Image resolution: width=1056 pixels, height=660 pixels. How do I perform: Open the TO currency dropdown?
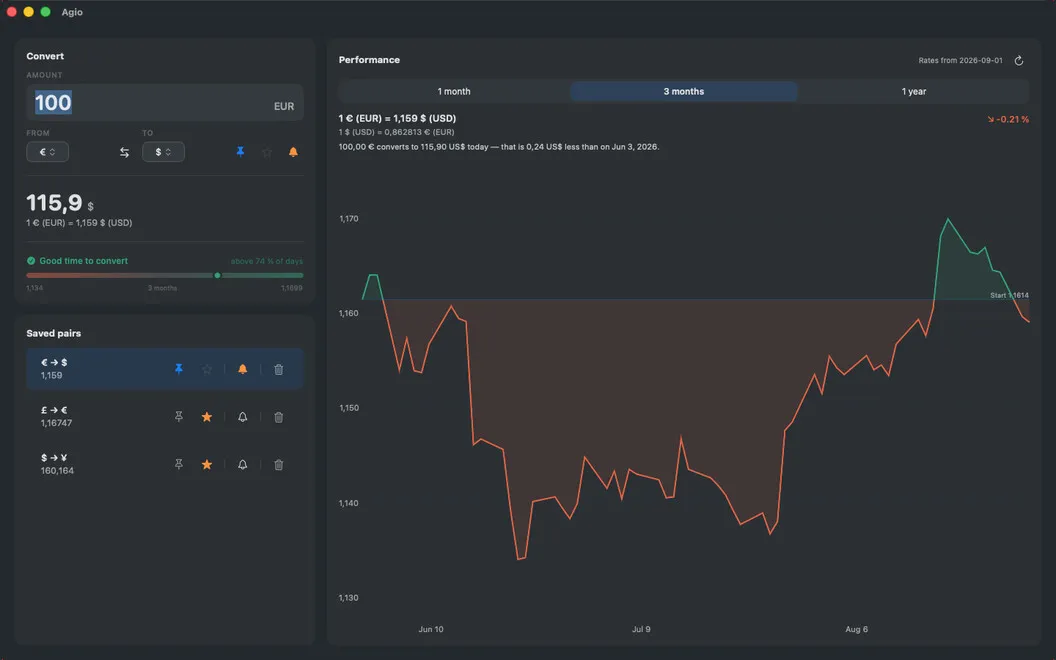click(x=163, y=152)
